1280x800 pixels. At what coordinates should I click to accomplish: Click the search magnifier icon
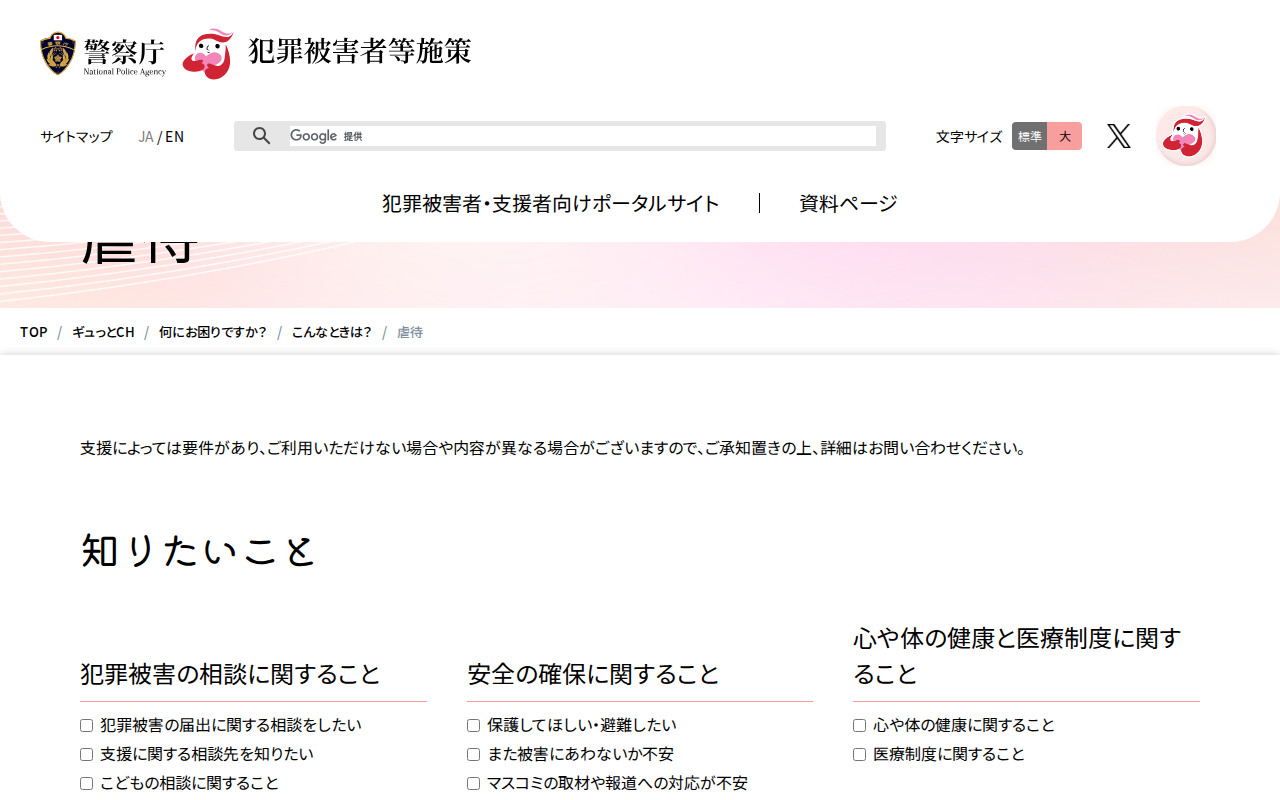coord(261,136)
